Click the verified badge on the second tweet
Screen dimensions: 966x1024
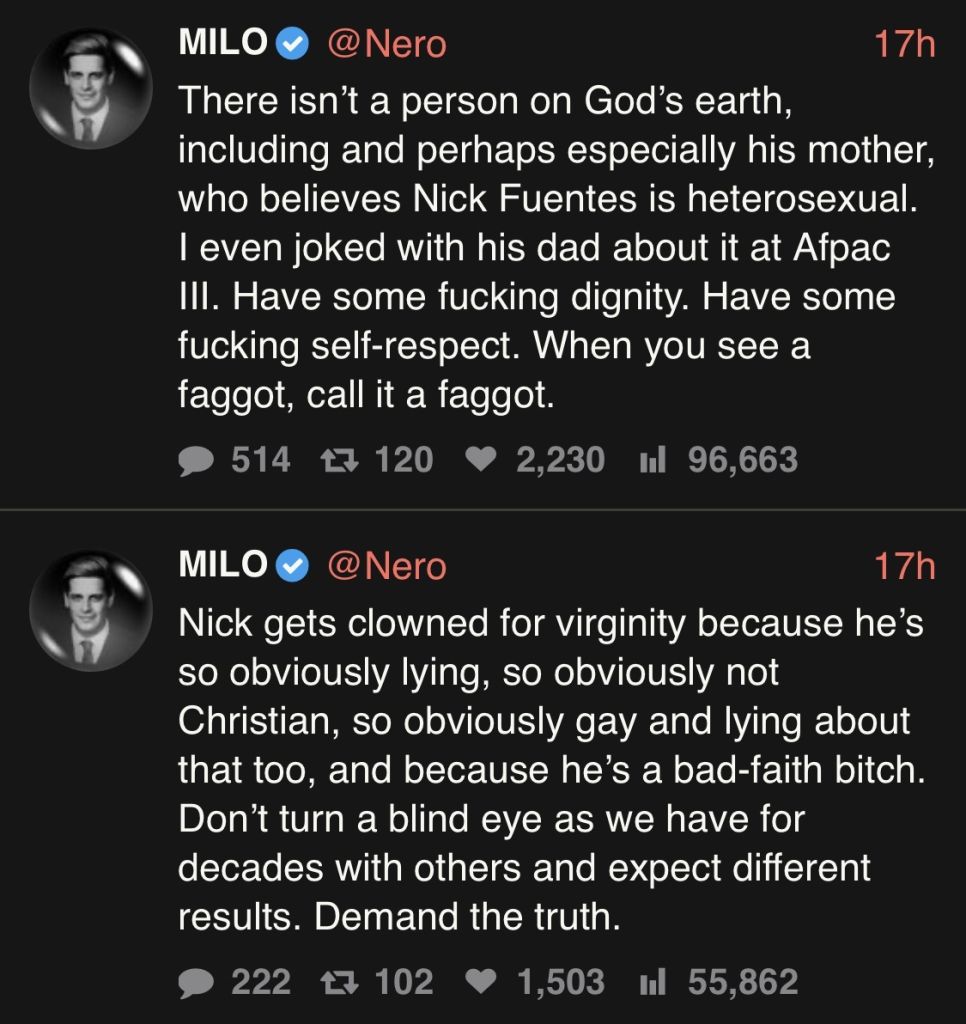(x=291, y=567)
